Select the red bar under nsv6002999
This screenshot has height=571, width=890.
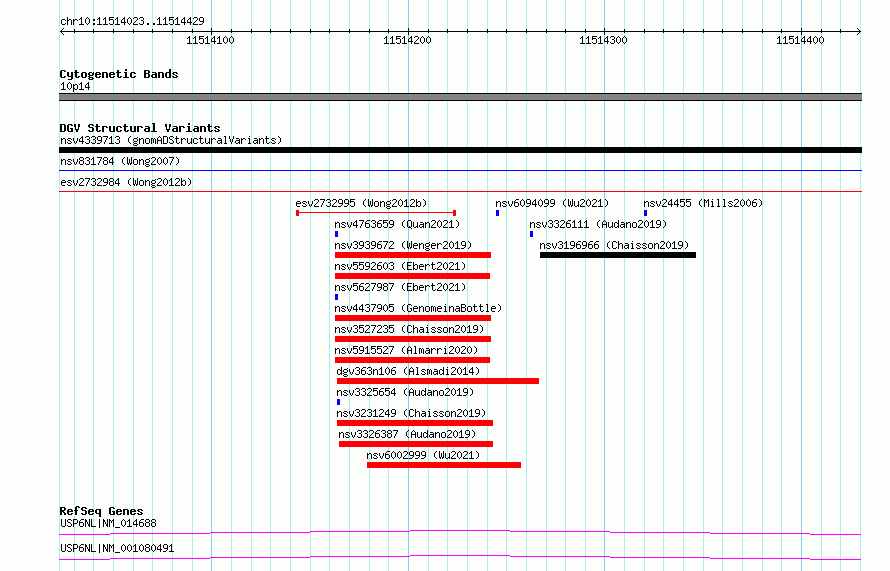coord(444,465)
